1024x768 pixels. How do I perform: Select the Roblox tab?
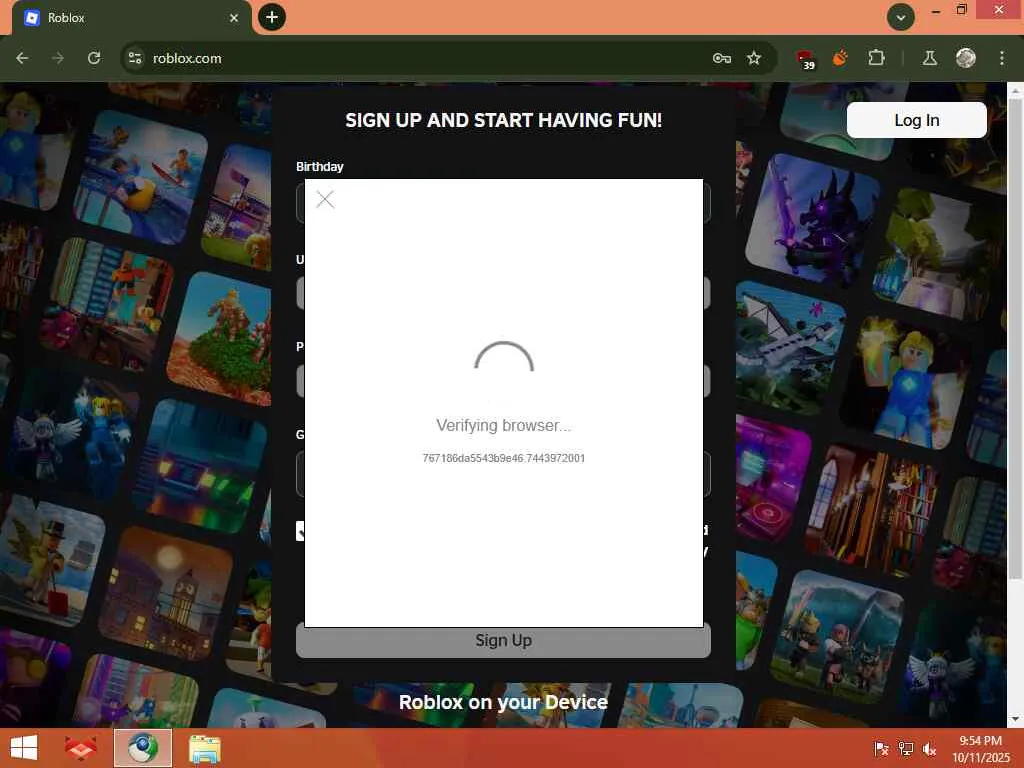(x=131, y=18)
